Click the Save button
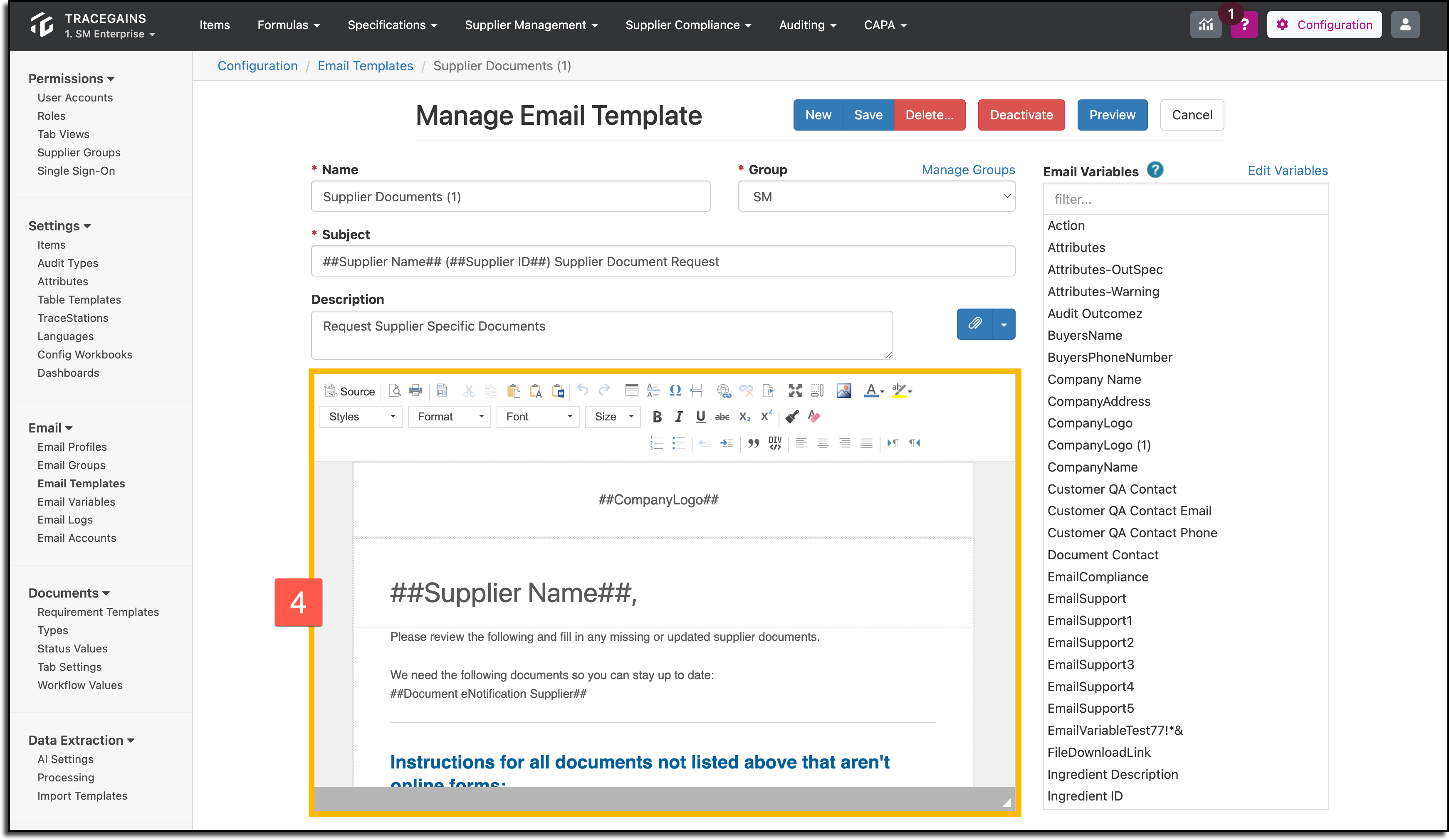Screen dimensions: 1449x840 click(x=868, y=115)
